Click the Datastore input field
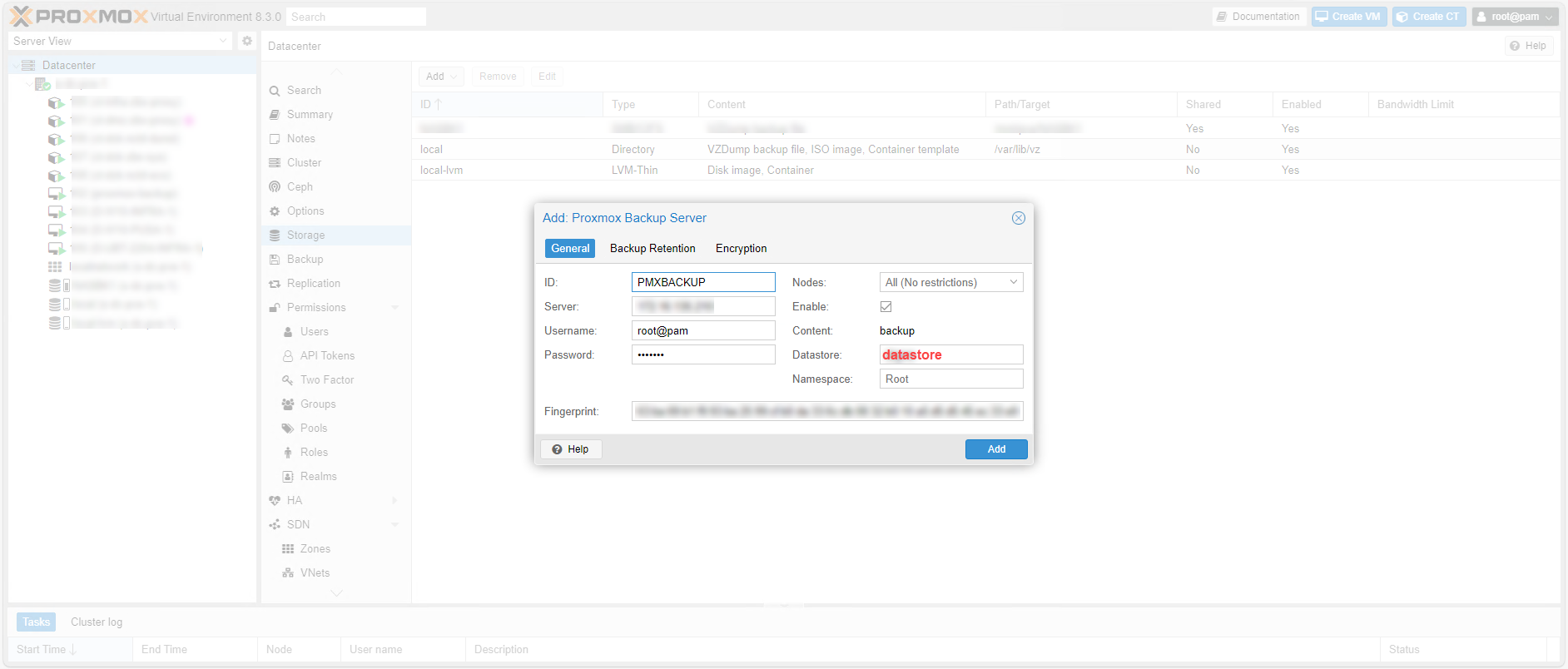Viewport: 1568px width, 669px height. tap(951, 354)
